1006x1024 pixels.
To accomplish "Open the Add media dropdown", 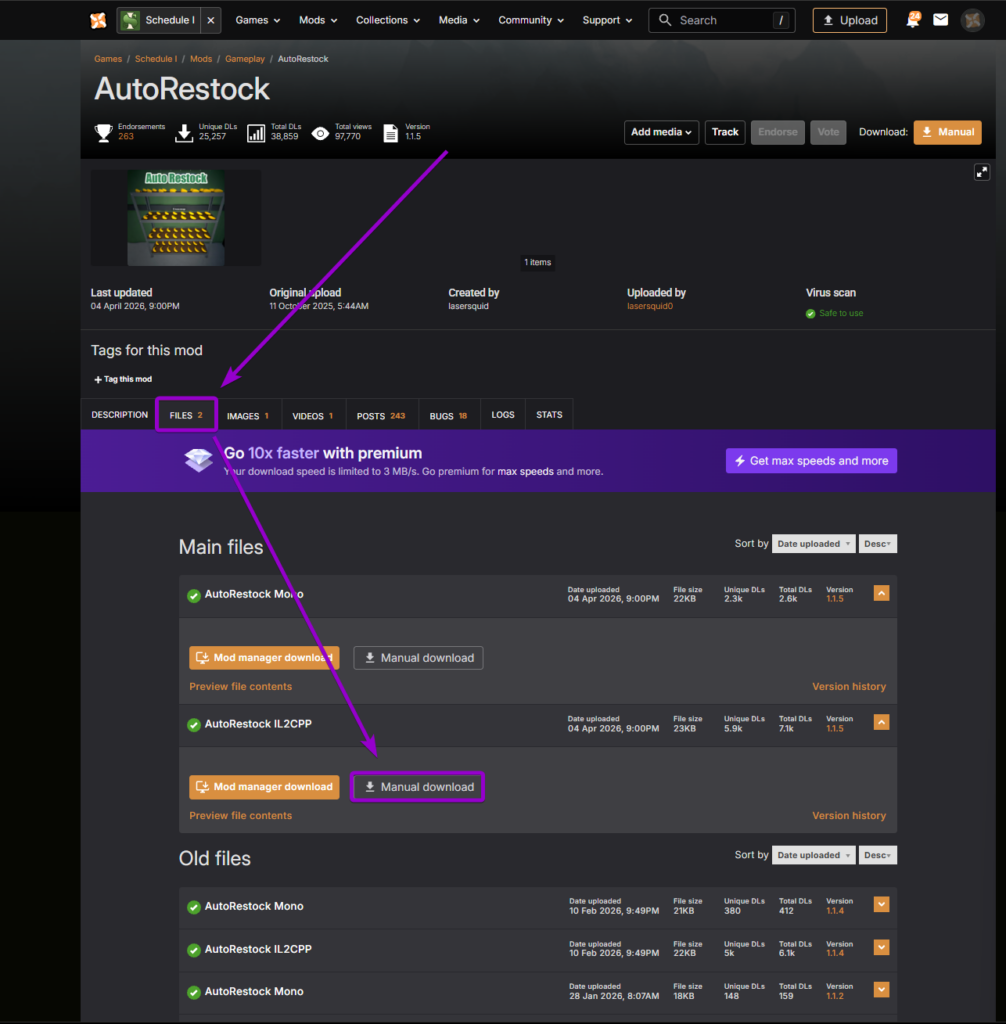I will [x=661, y=132].
